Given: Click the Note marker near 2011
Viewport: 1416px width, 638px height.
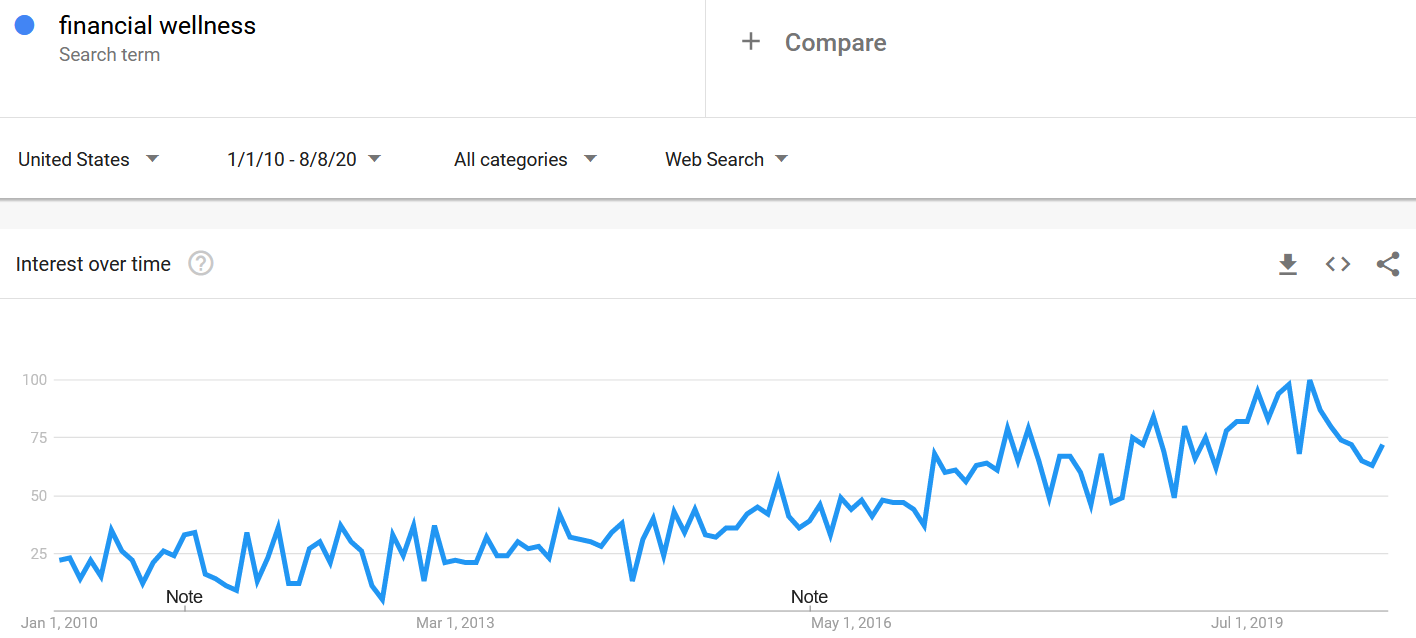Looking at the screenshot, I should (184, 597).
